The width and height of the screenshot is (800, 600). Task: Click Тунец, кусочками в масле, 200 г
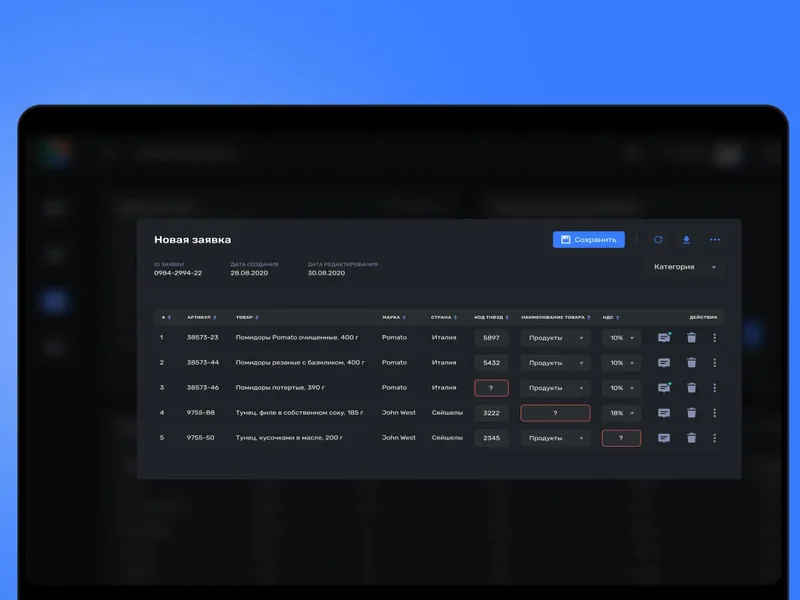[x=289, y=437]
